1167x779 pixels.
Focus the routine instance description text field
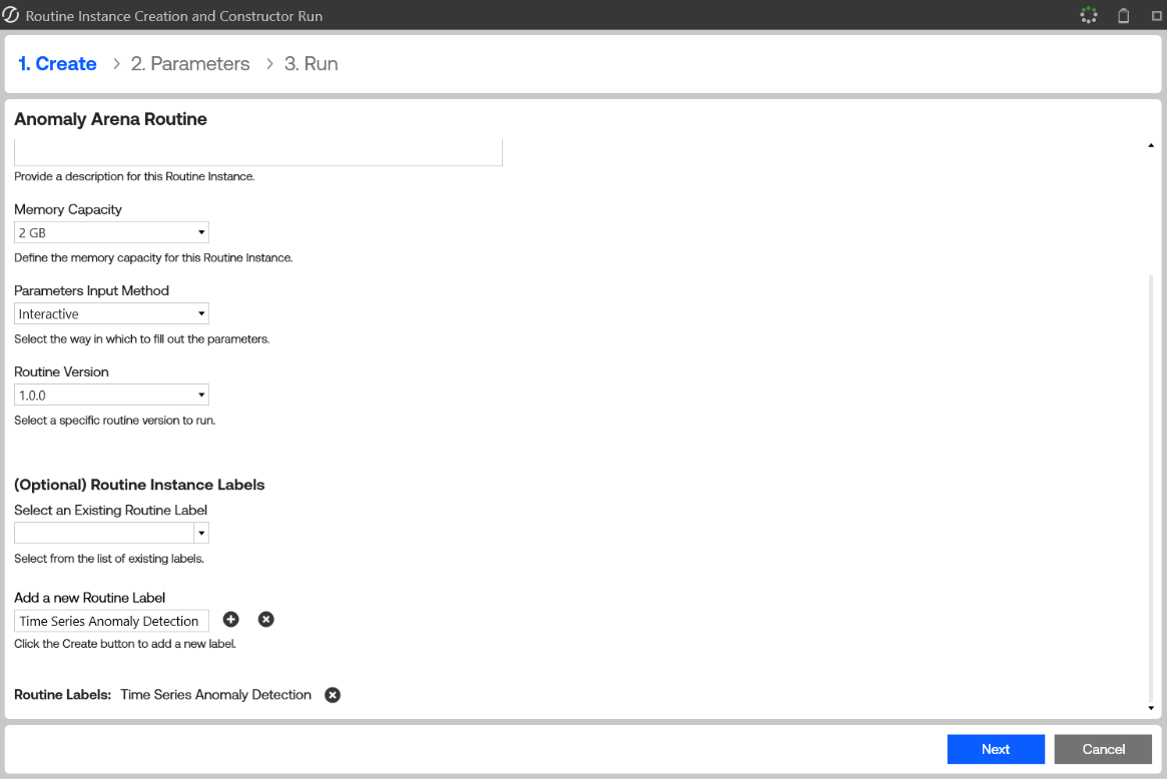point(258,152)
